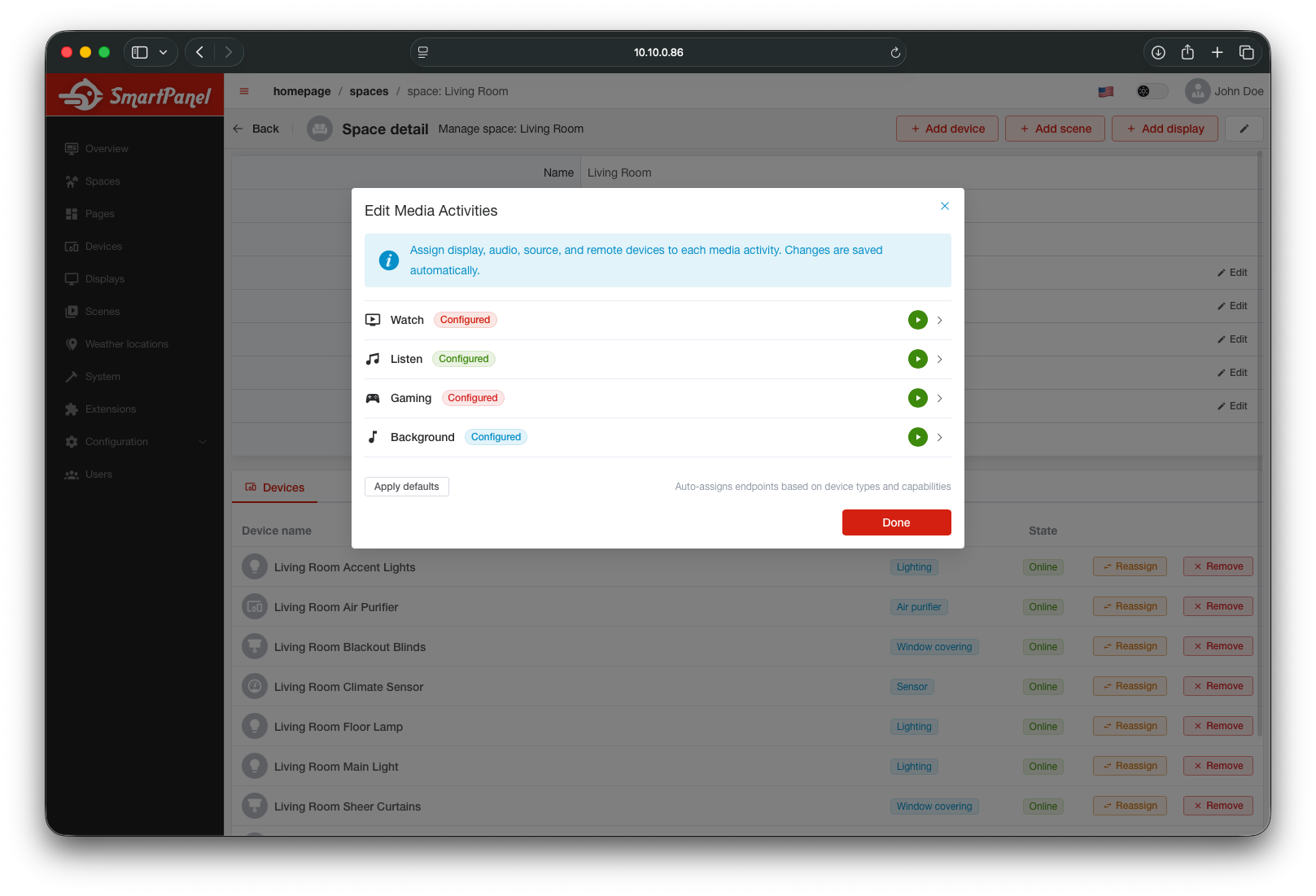
Task: Apply defaults for media activities
Action: pyautogui.click(x=406, y=486)
